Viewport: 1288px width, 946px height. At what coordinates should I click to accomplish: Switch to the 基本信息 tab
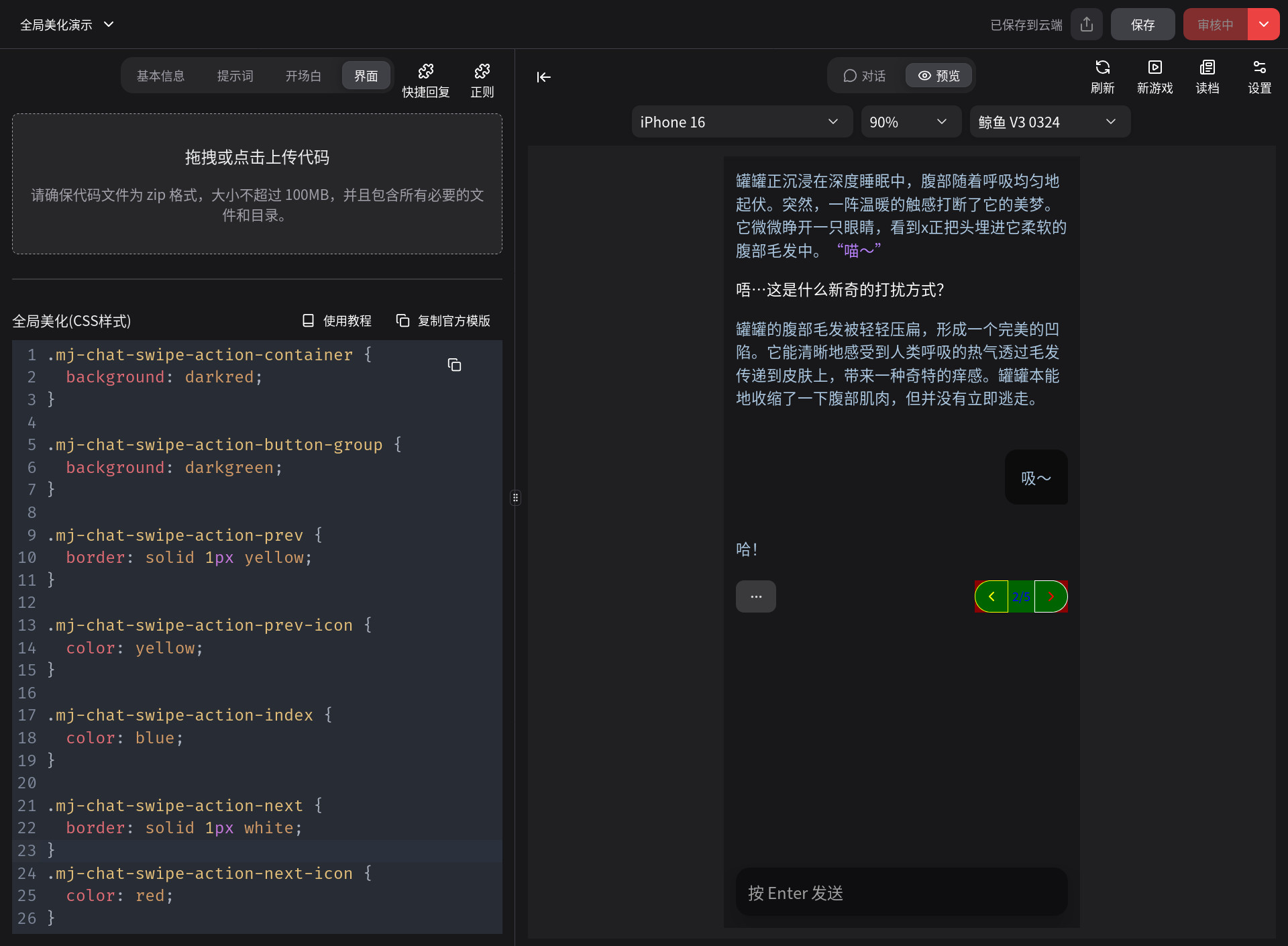pyautogui.click(x=161, y=76)
